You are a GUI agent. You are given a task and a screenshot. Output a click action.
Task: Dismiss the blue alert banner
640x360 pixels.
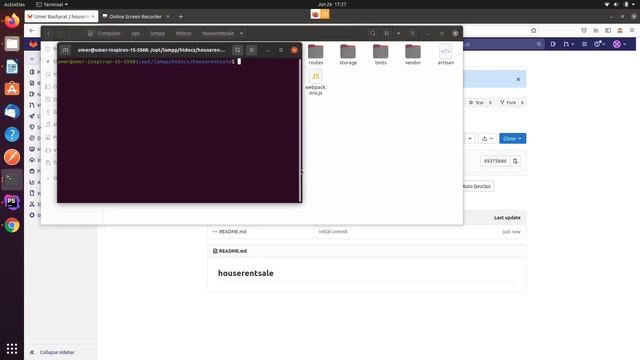(518, 79)
